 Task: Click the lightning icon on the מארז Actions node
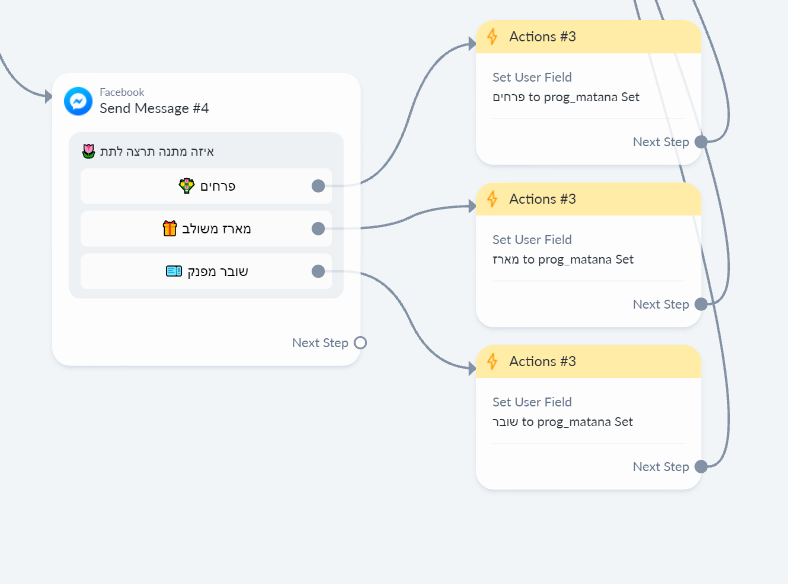[x=492, y=199]
